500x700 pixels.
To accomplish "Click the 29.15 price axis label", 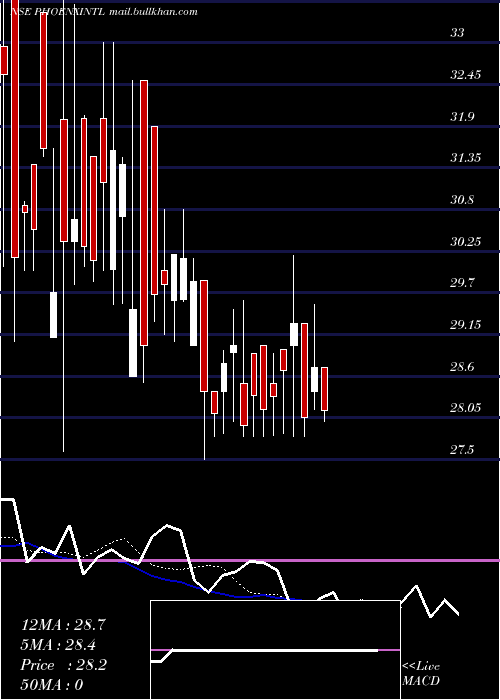I will (466, 325).
